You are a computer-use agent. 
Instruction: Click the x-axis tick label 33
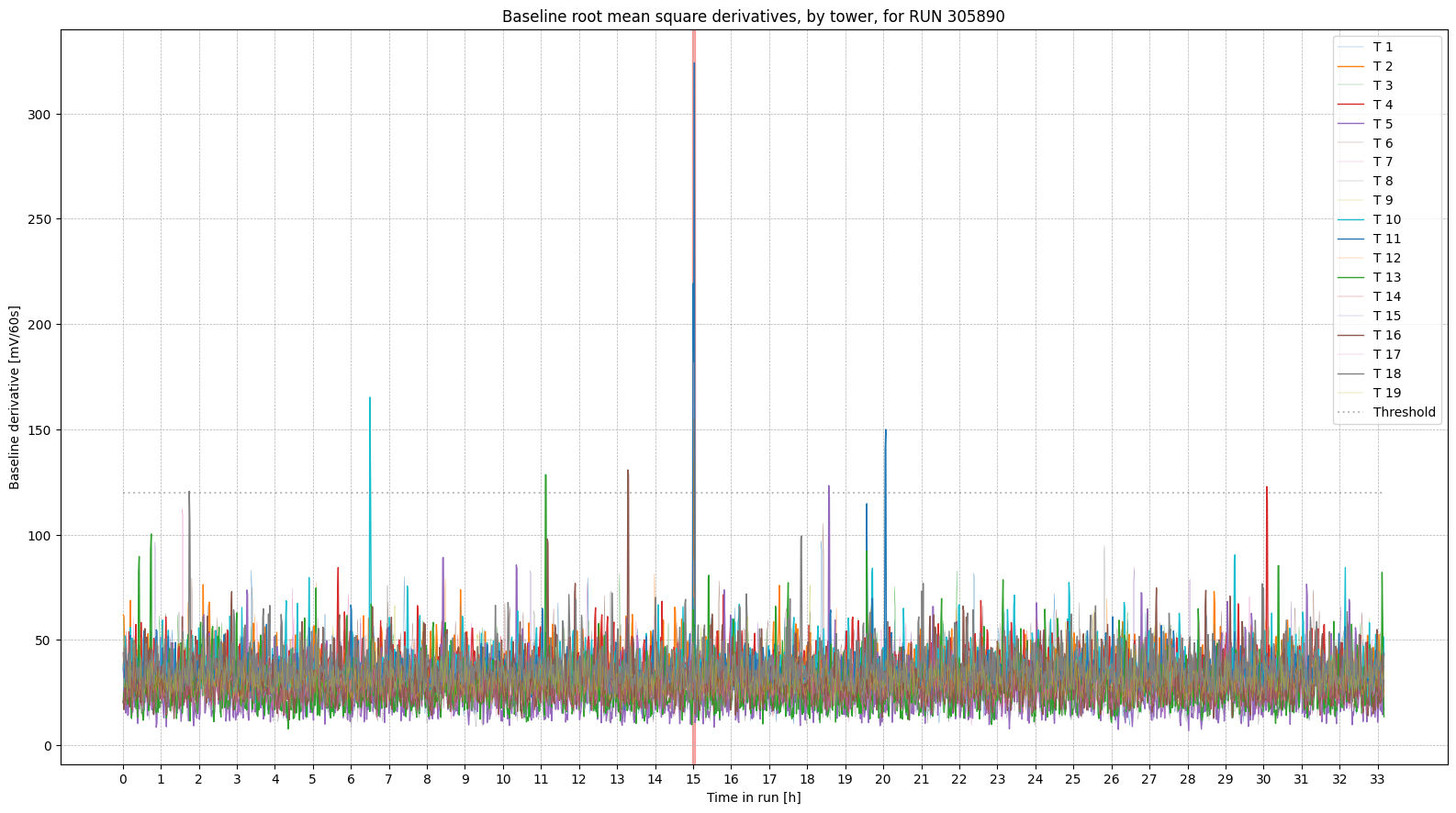1377,779
